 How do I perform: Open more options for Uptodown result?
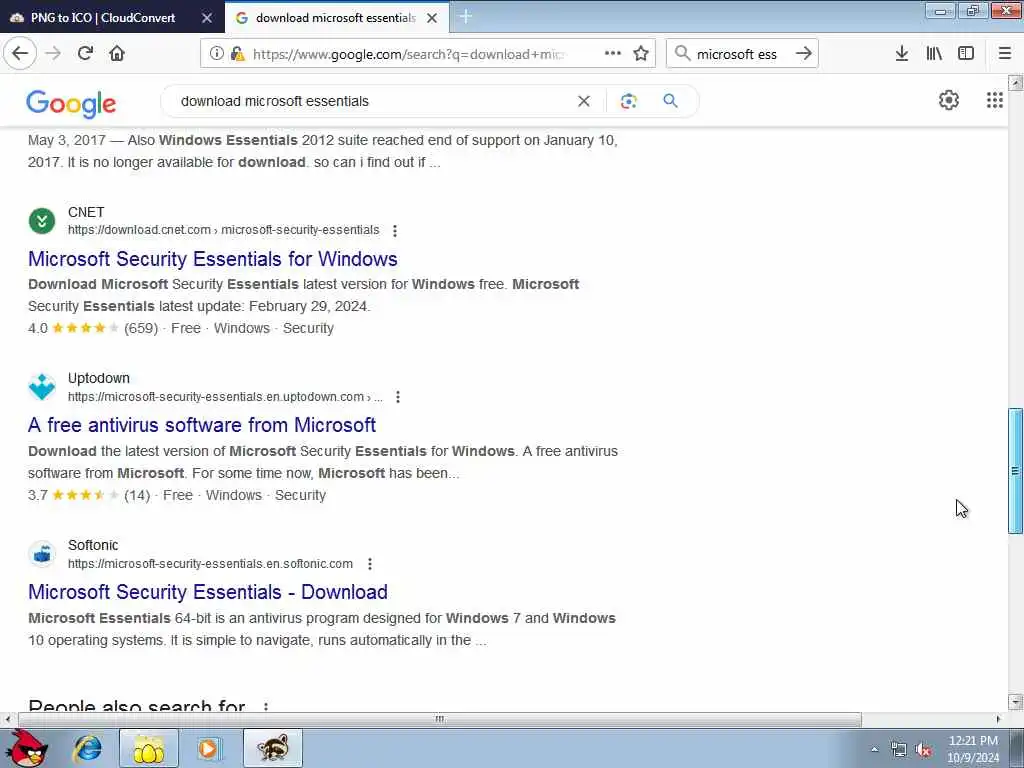398,397
